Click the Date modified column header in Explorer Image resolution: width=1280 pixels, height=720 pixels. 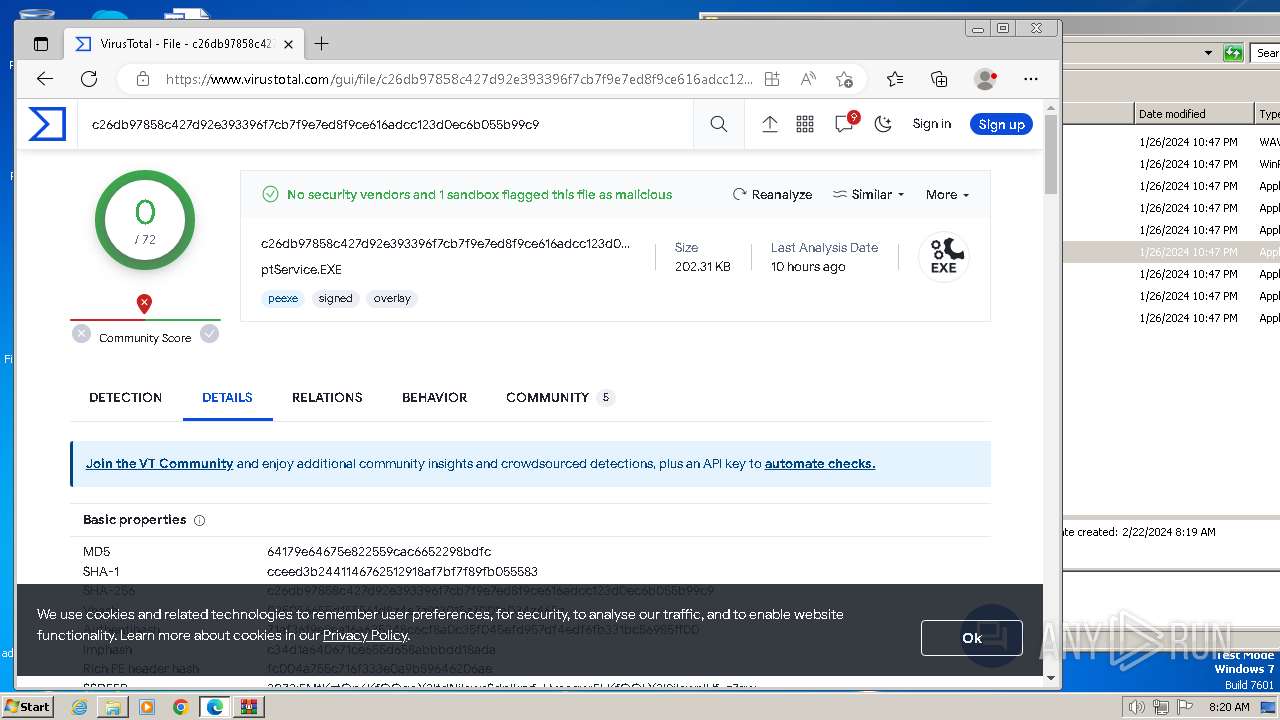click(x=1193, y=114)
